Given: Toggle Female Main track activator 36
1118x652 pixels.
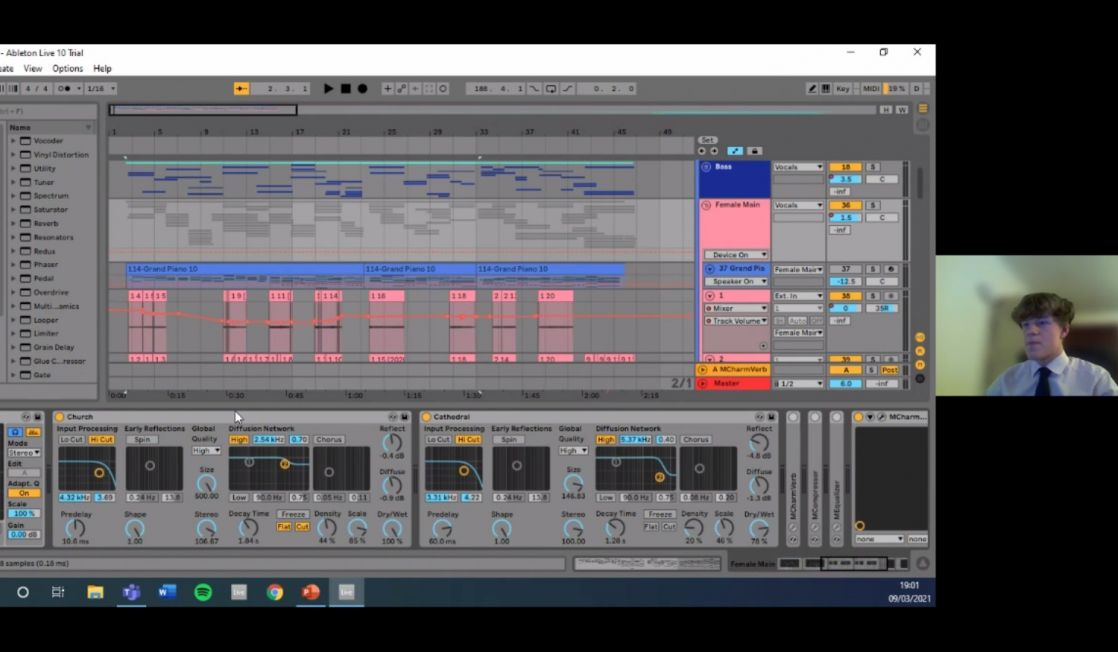Looking at the screenshot, I should click(845, 205).
